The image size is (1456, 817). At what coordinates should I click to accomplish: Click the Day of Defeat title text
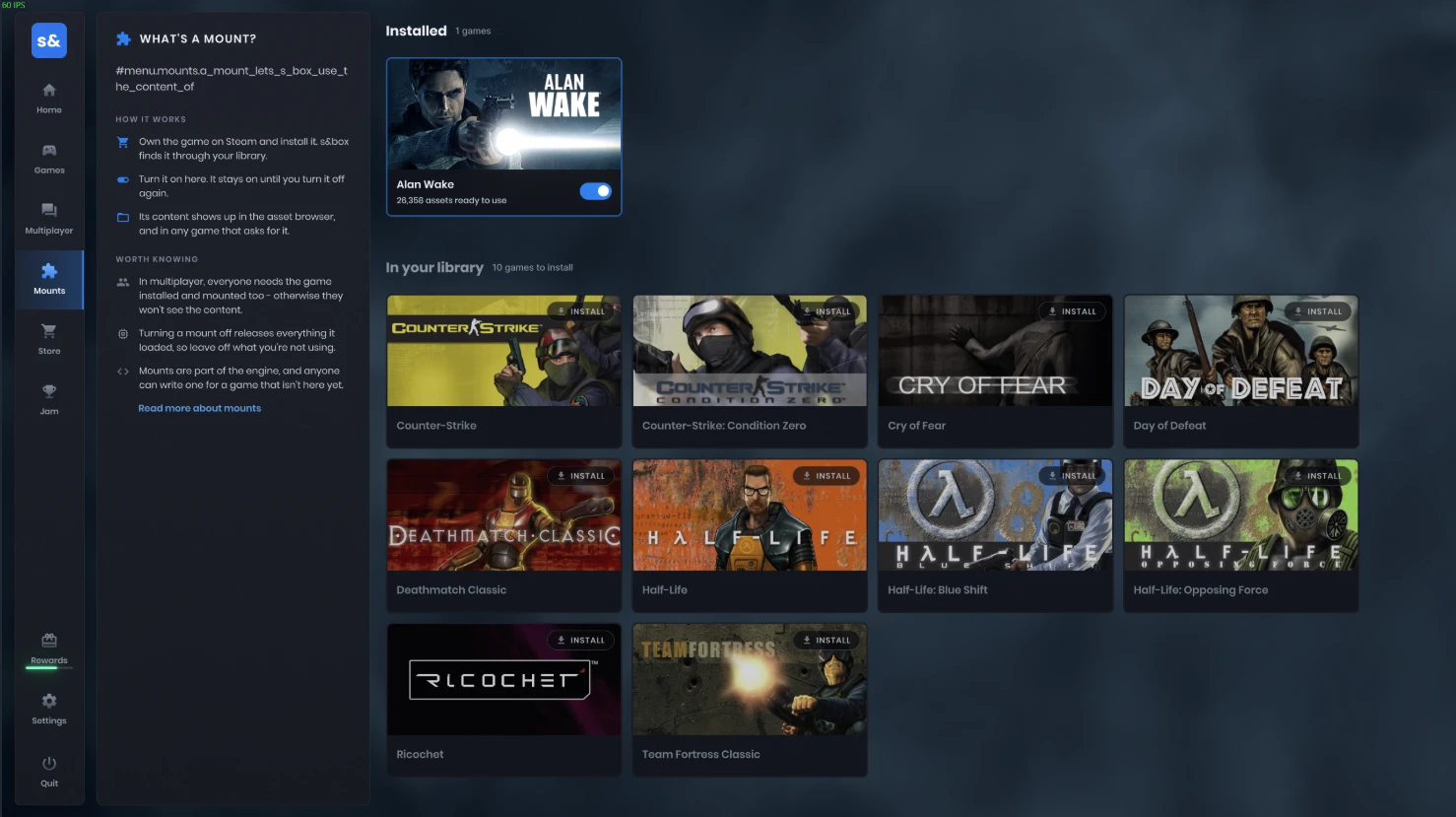click(1169, 426)
